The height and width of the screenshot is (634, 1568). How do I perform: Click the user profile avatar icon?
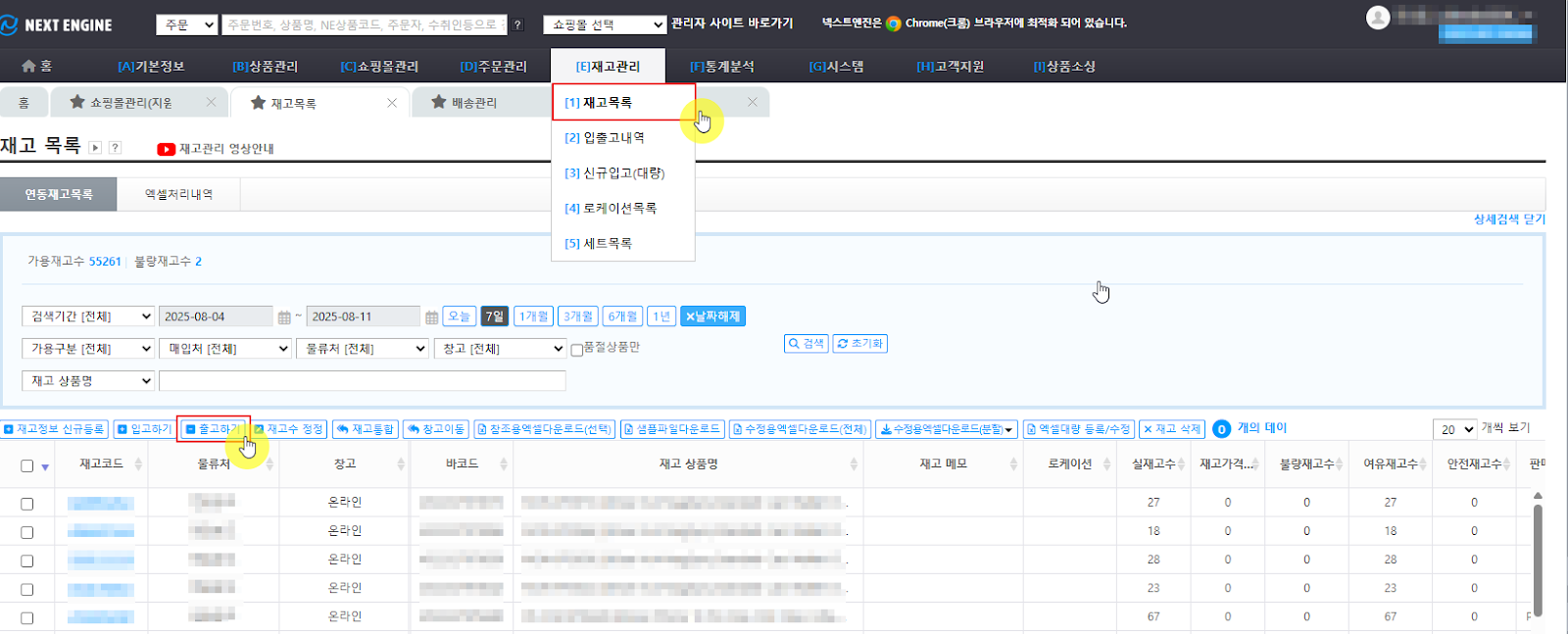1378,18
